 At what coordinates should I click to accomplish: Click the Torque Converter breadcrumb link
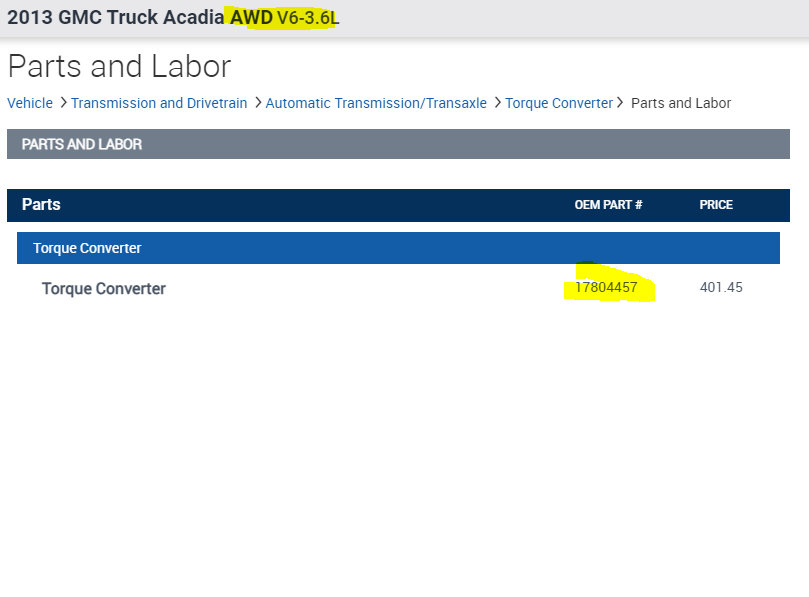tap(558, 103)
